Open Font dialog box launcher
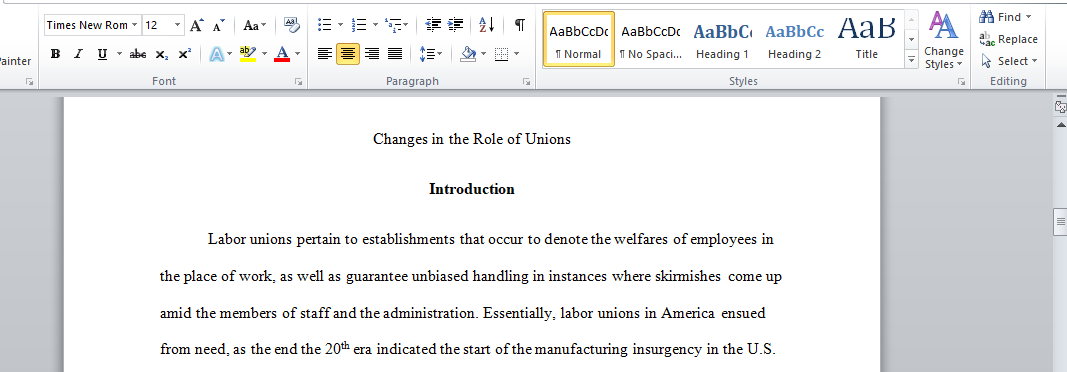The width and height of the screenshot is (1067, 372). coord(298,82)
